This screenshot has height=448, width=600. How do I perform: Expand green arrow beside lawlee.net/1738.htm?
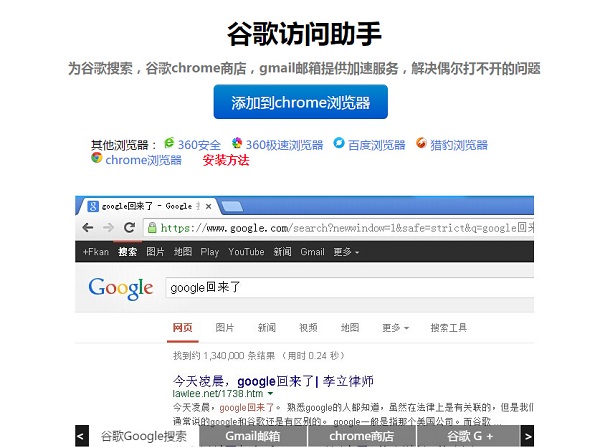coord(271,394)
